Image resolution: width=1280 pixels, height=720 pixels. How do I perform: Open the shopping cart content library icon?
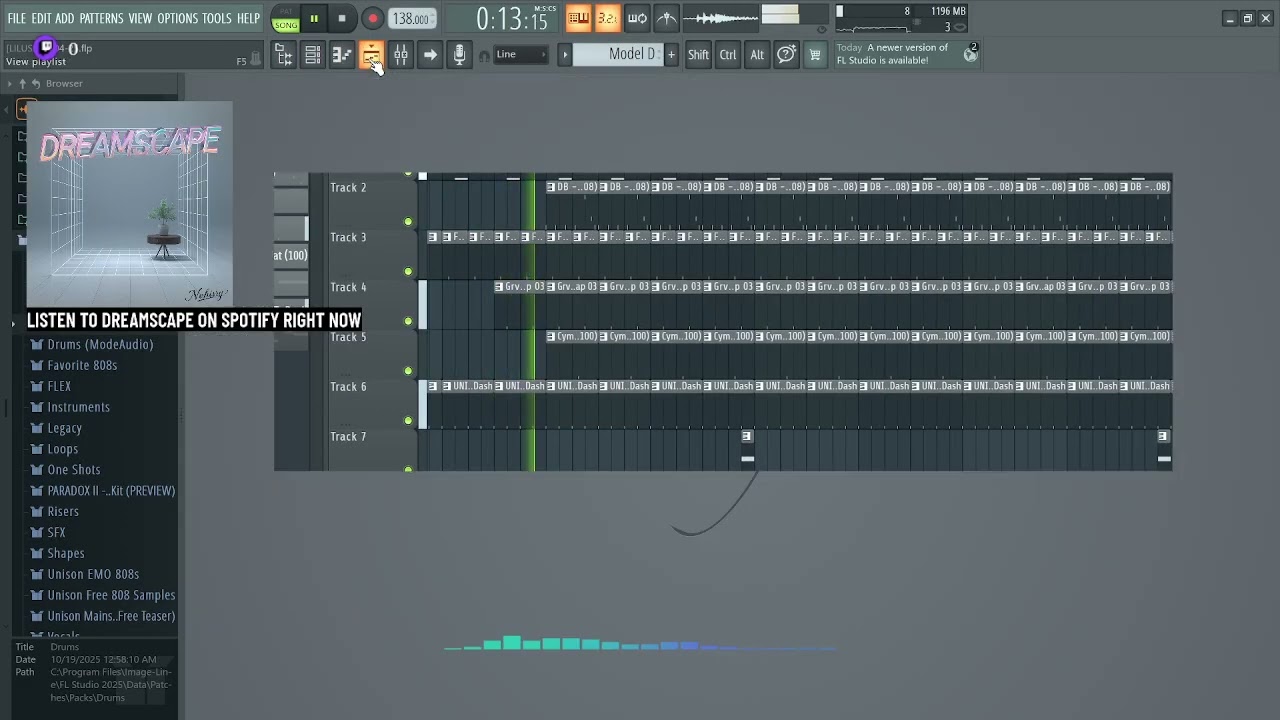click(815, 55)
